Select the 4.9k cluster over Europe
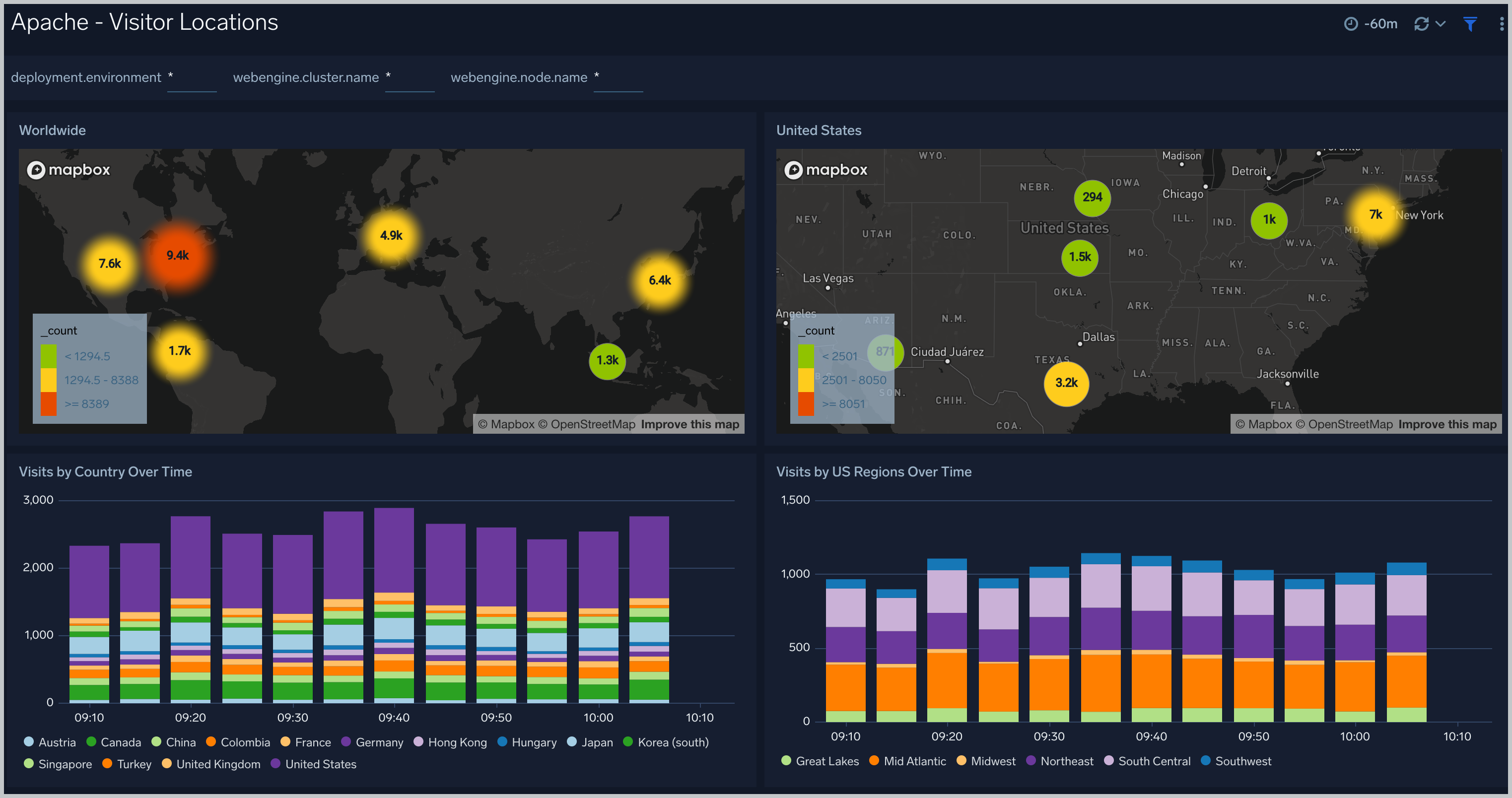 click(391, 235)
